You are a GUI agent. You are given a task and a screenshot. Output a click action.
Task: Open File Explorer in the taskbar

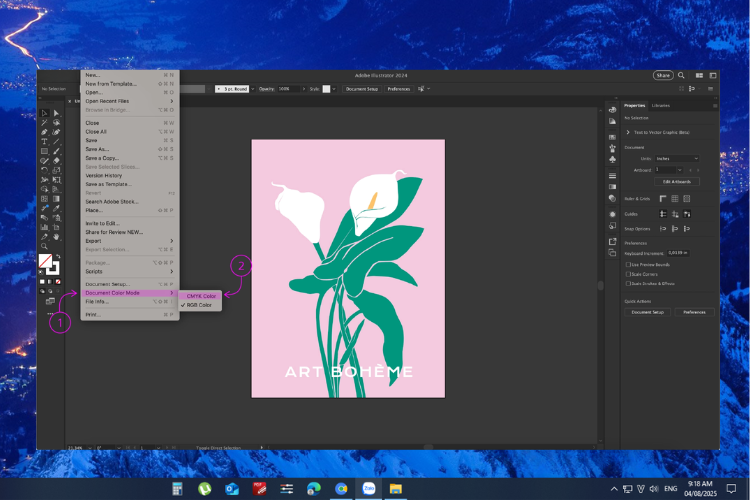[x=396, y=489]
